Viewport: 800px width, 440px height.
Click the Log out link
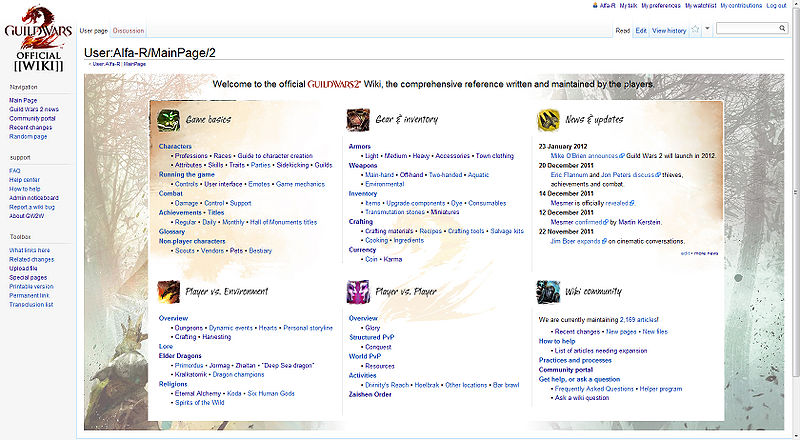point(776,6)
